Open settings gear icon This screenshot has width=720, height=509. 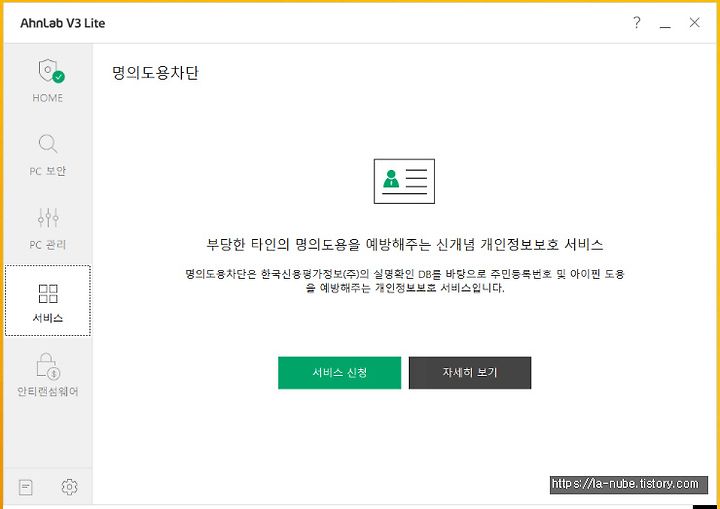pos(69,487)
